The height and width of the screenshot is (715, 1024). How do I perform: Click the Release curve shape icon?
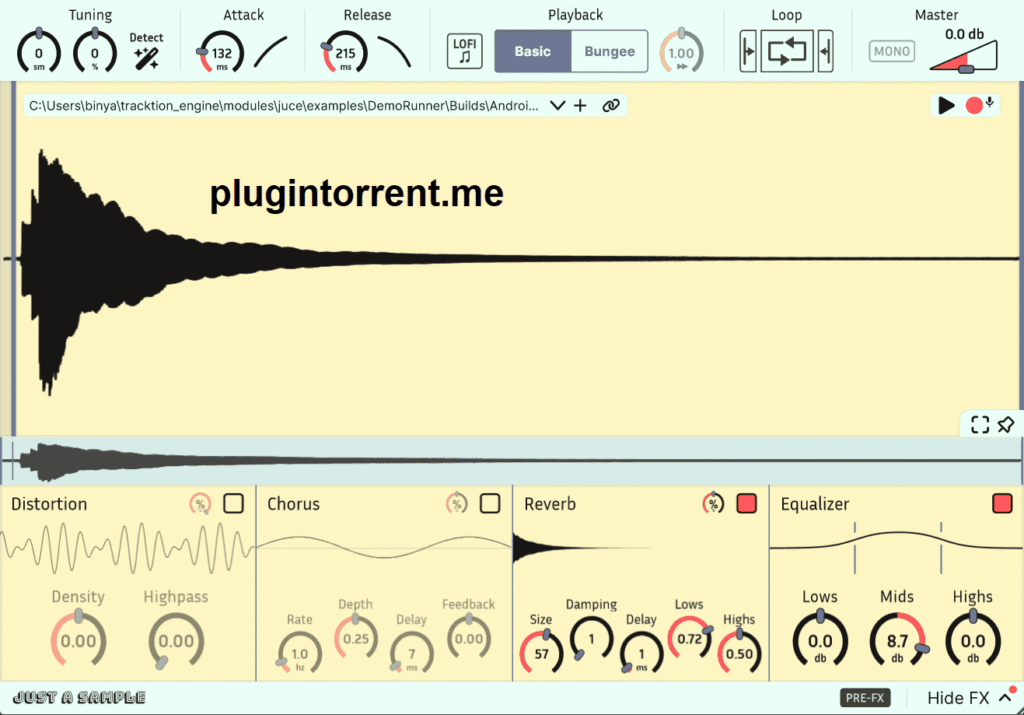point(394,52)
